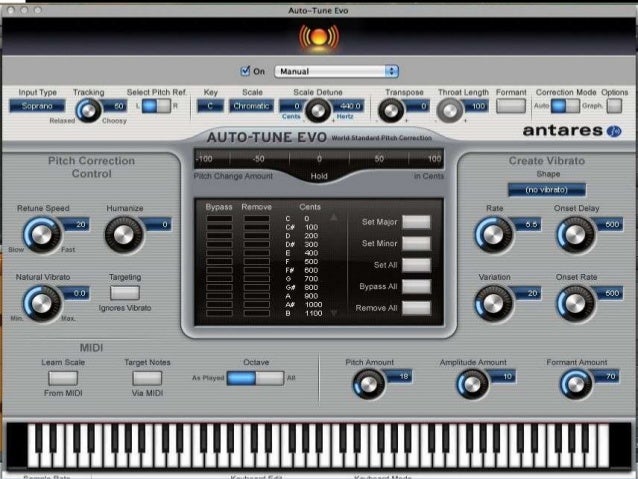Viewport: 638px width, 479px height.
Task: Open the Manual preset dropdown
Action: pos(336,72)
